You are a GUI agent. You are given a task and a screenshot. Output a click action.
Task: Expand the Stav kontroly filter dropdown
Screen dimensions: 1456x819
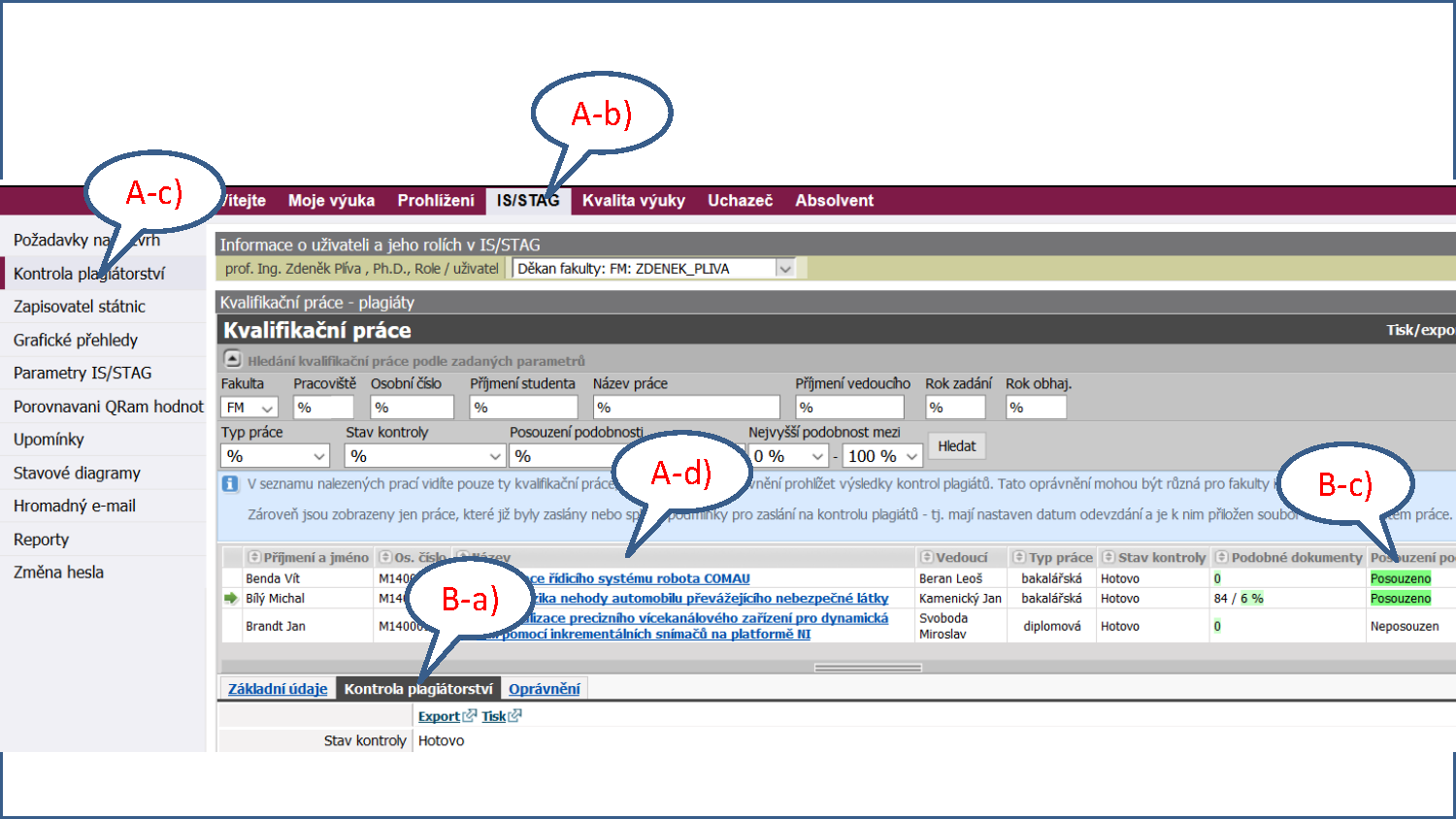(425, 456)
